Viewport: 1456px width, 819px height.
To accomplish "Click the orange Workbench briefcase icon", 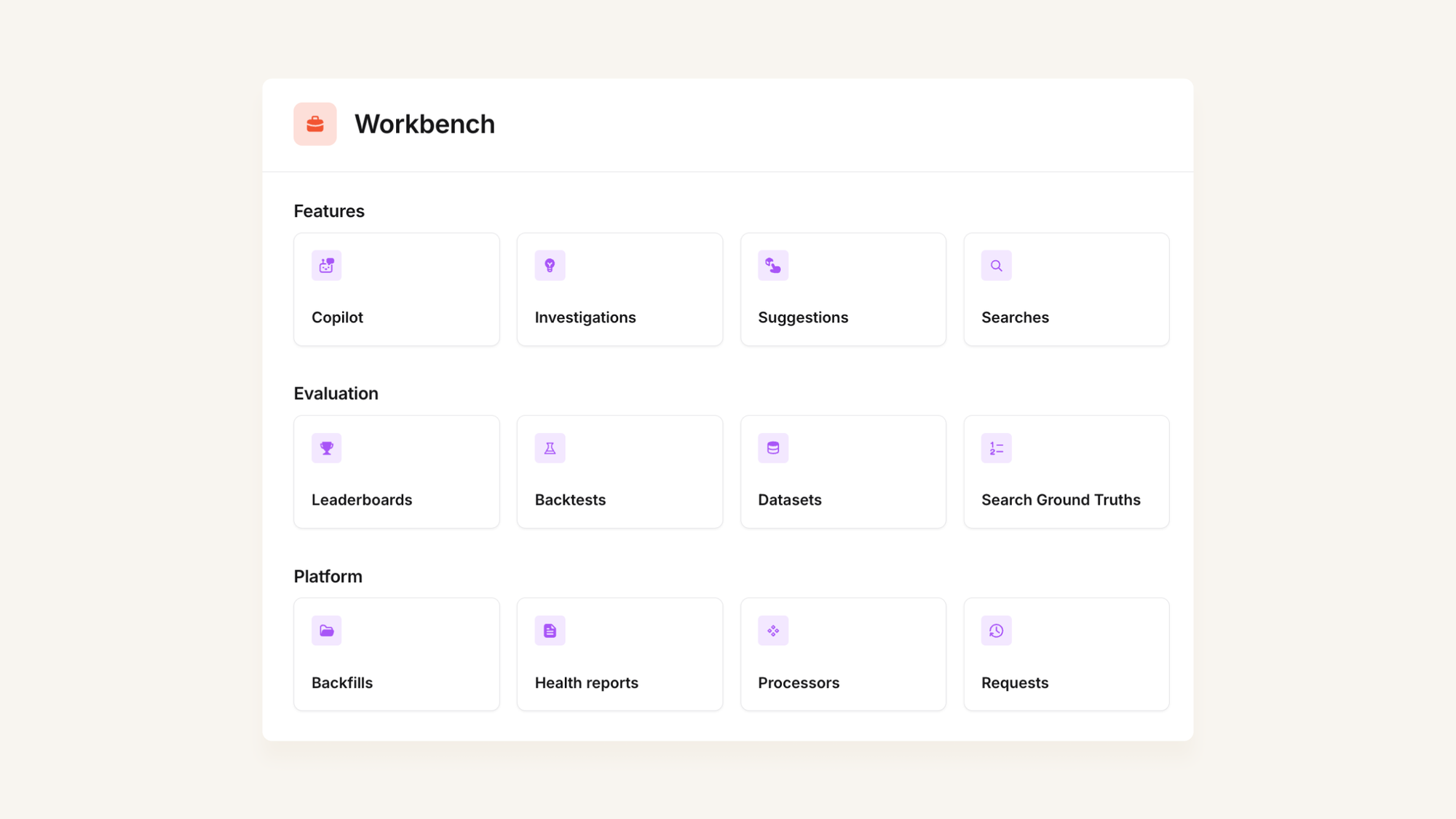I will (x=314, y=124).
